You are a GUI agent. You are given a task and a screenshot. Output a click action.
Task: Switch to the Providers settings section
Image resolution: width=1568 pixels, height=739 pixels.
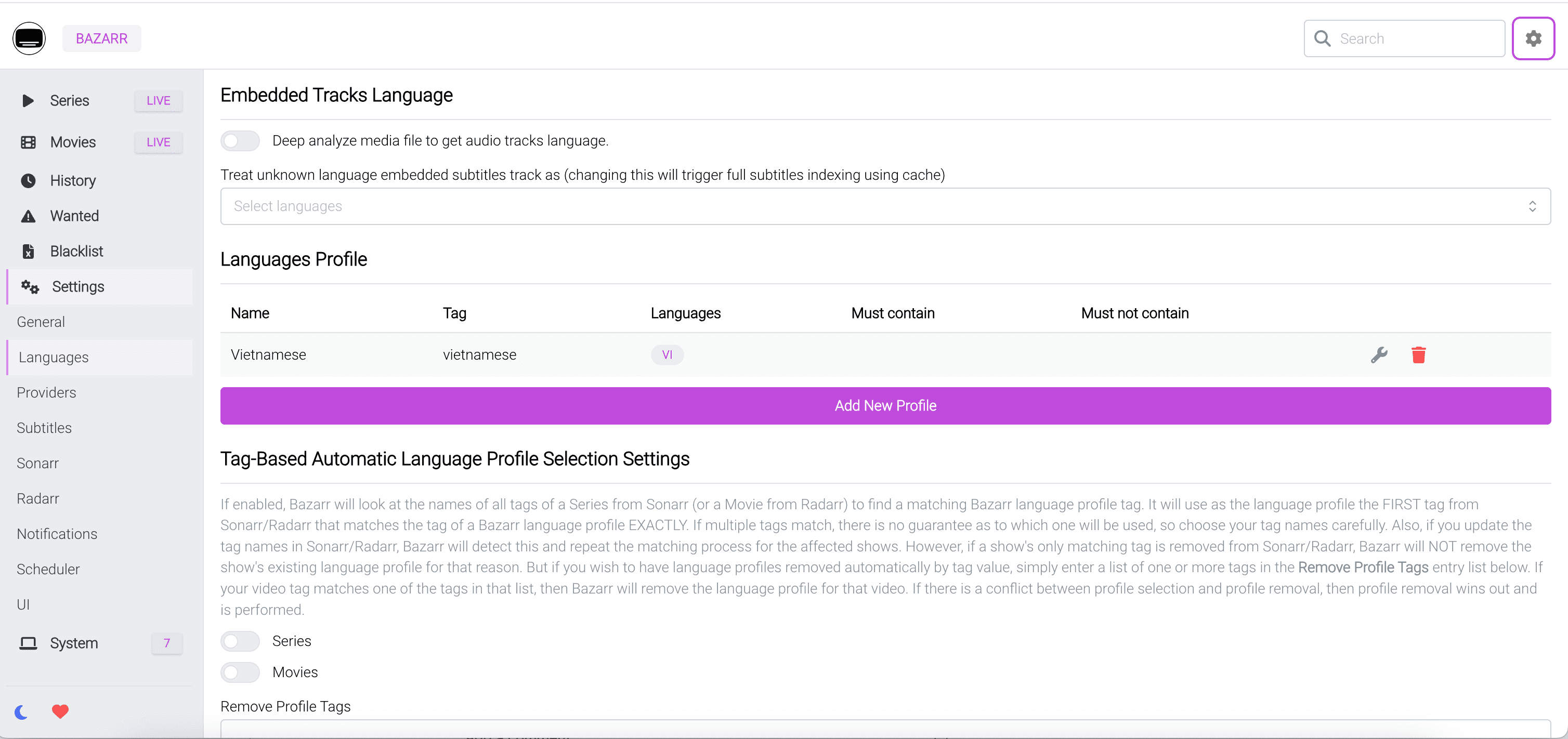pyautogui.click(x=46, y=392)
